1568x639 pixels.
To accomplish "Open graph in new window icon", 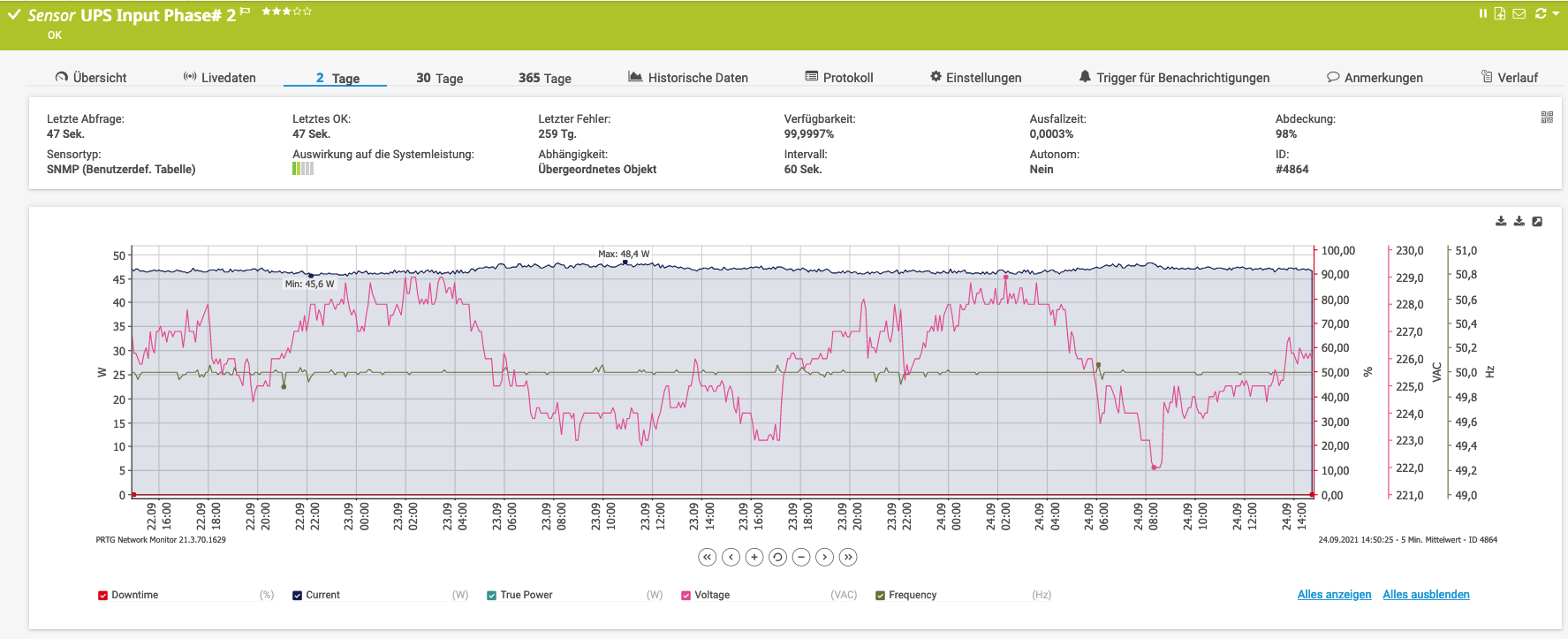I will click(1537, 222).
